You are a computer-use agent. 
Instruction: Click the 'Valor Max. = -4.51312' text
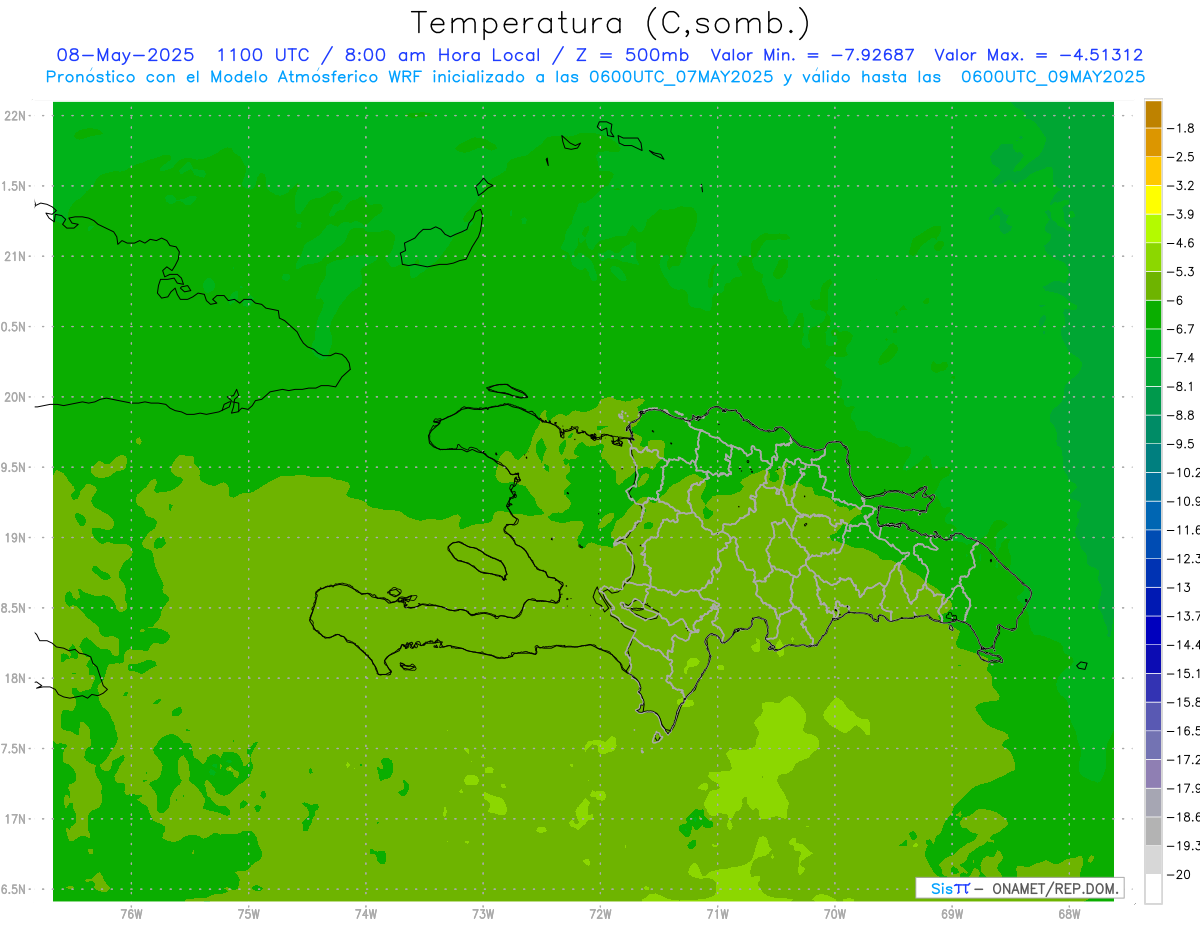[x=1039, y=56]
